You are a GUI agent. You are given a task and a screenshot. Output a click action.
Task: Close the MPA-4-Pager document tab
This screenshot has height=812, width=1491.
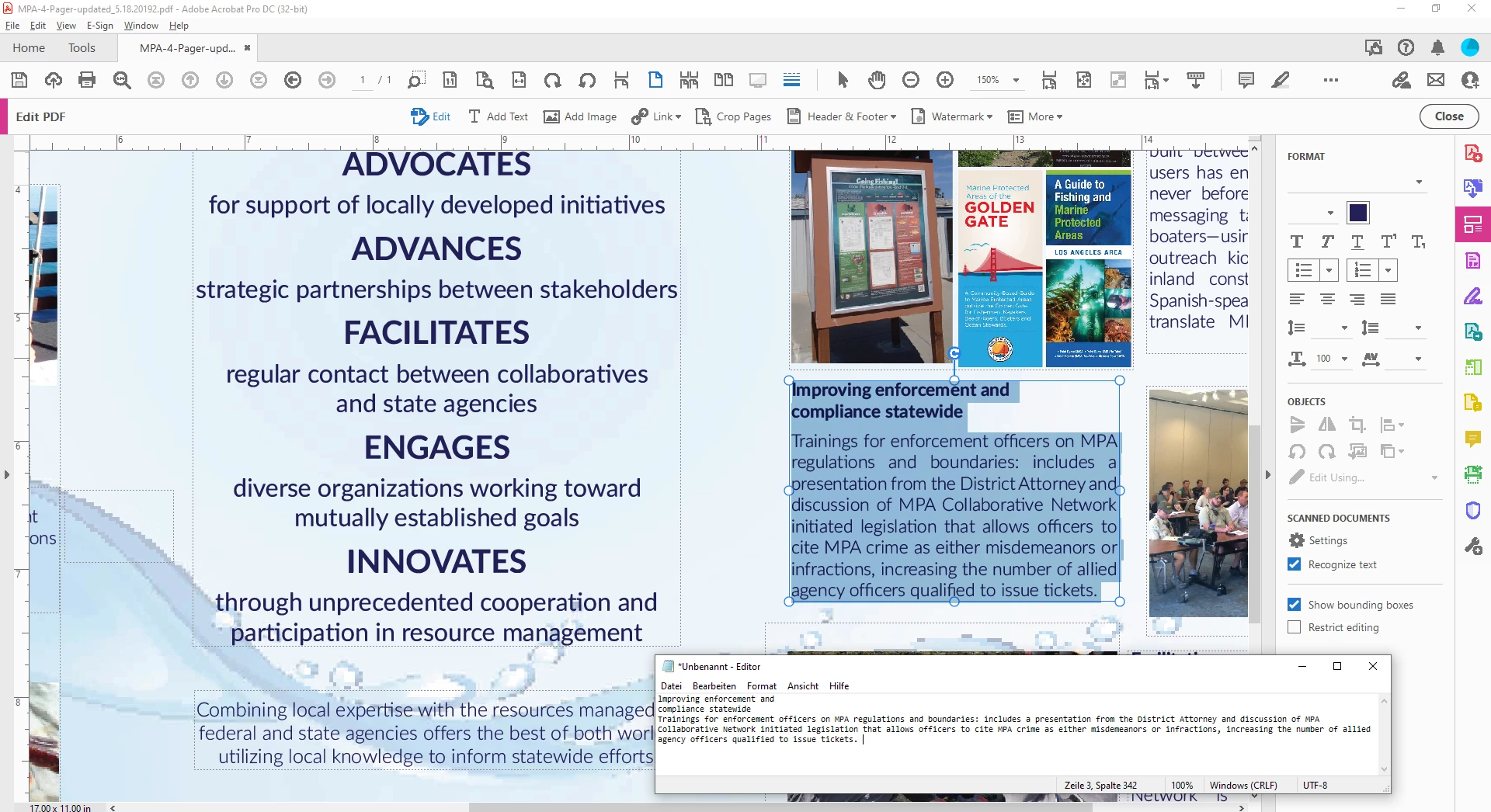pos(248,47)
